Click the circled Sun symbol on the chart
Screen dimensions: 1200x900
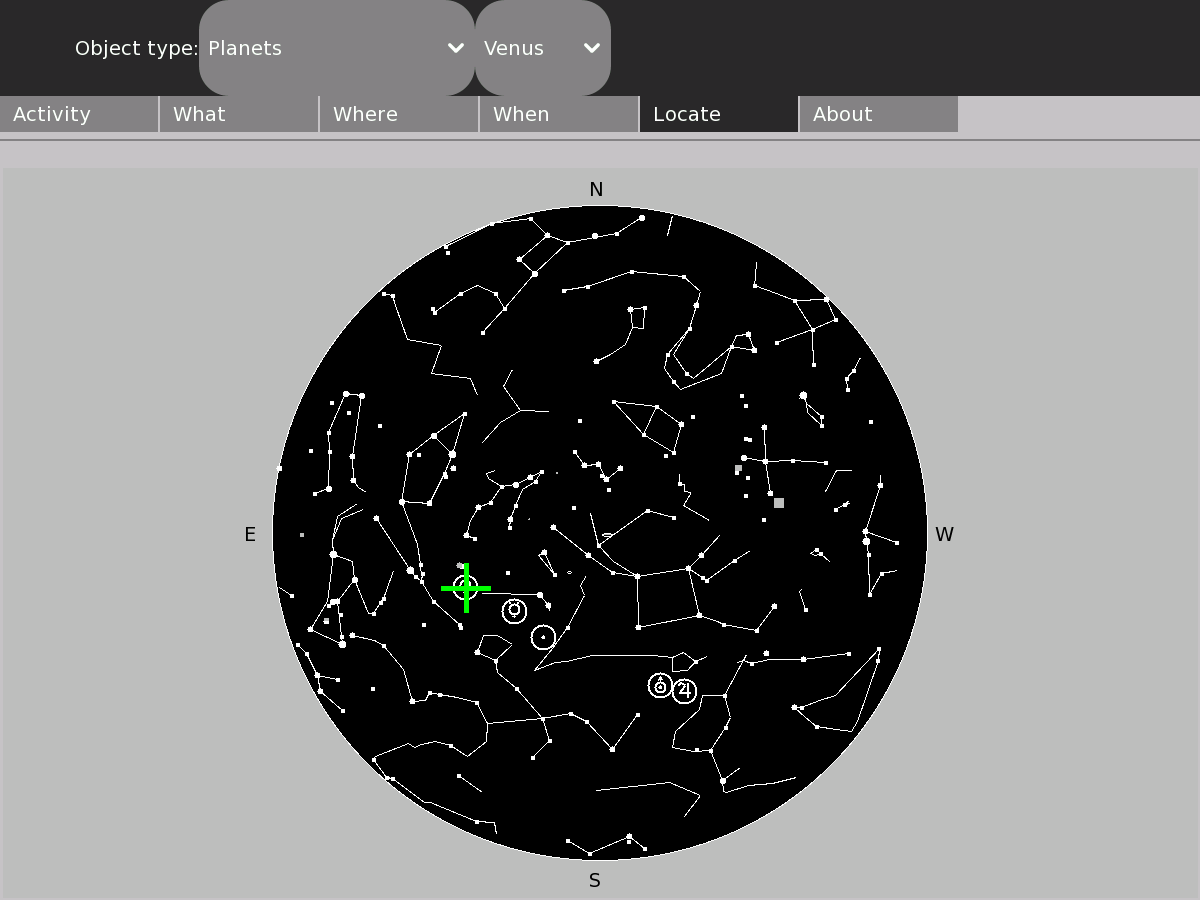[543, 637]
